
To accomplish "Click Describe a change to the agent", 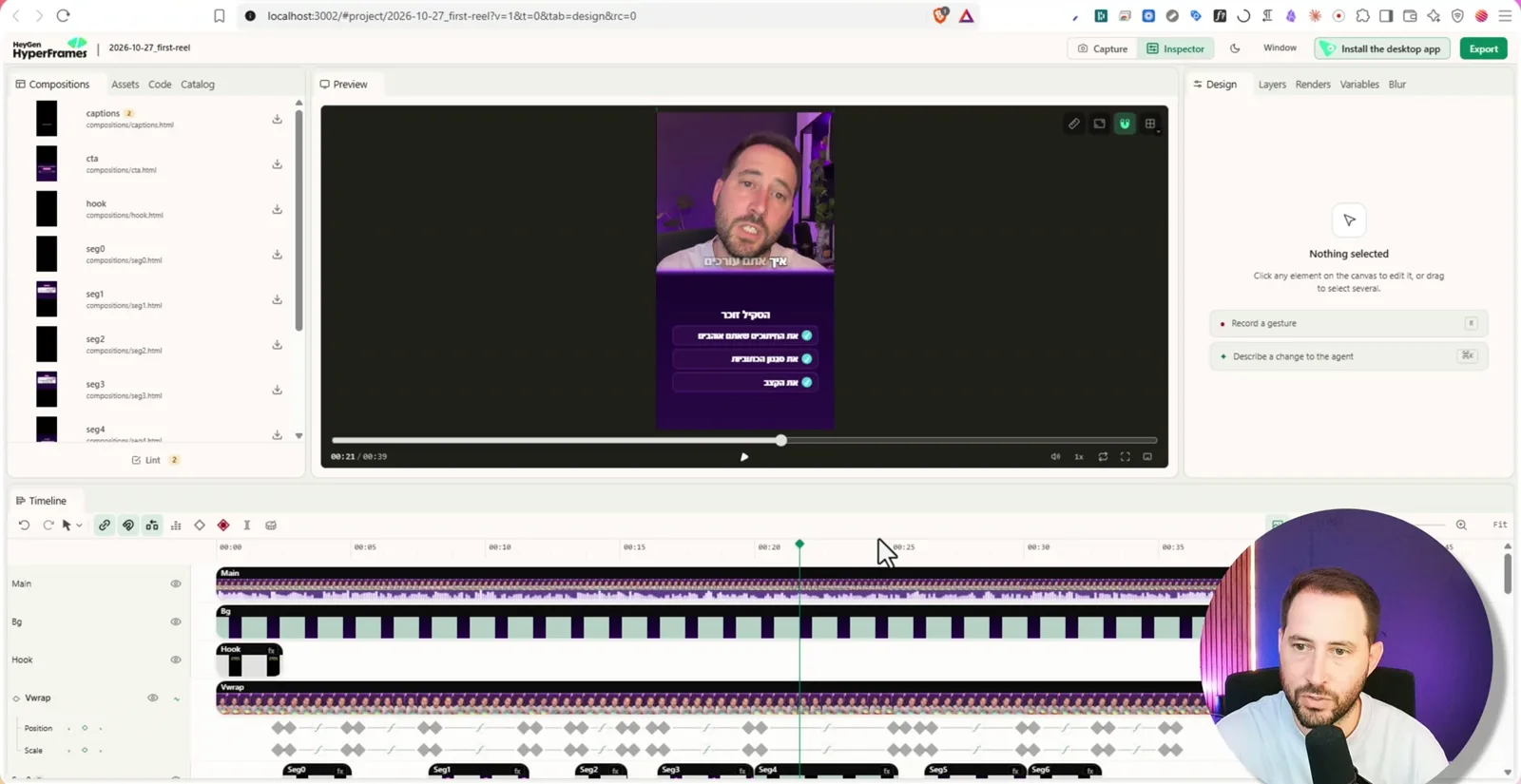I will pos(1349,356).
